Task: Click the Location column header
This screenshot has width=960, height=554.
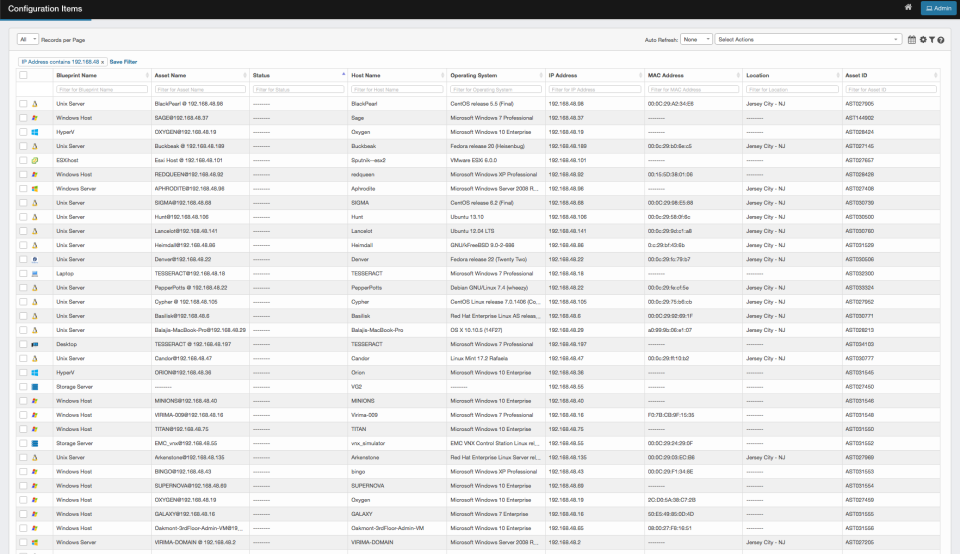Action: pos(757,75)
